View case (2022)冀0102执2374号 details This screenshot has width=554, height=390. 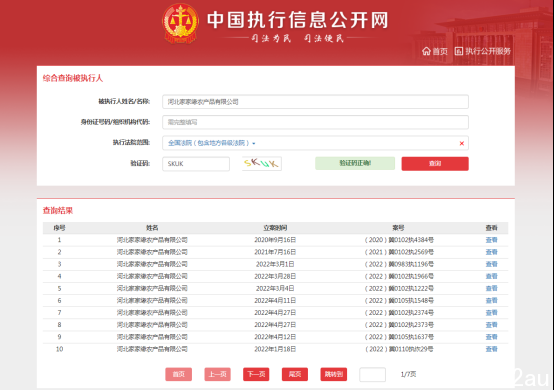pos(491,313)
